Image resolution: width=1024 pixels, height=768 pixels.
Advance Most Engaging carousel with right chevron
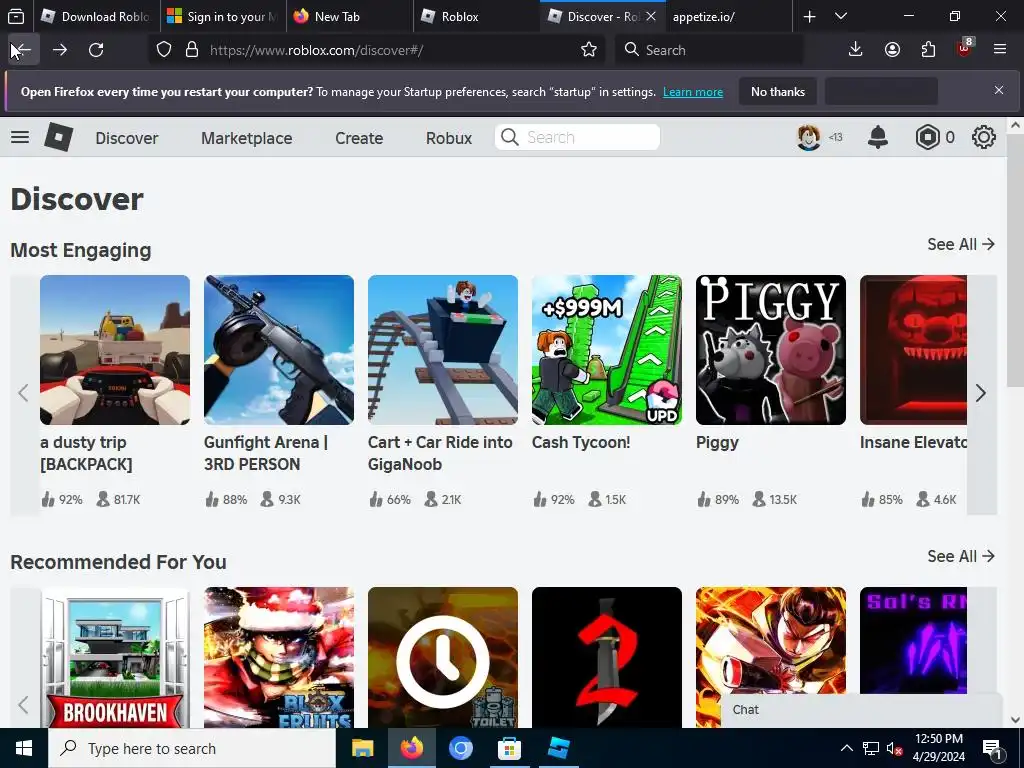(981, 393)
